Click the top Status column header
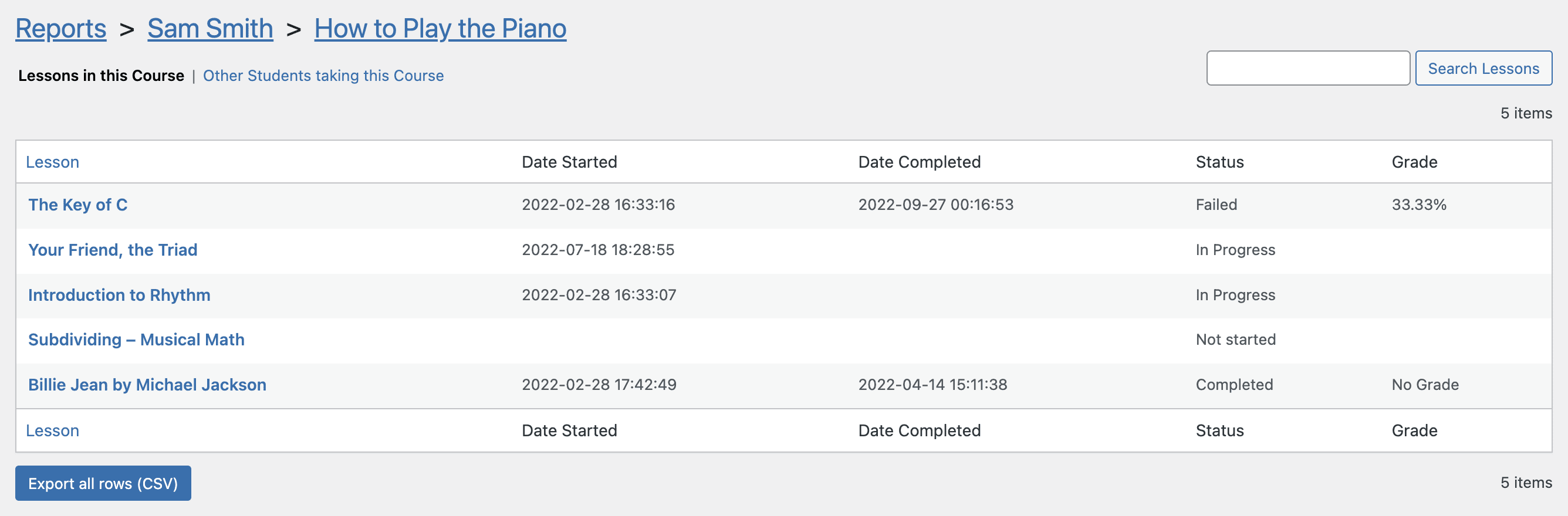Viewport: 1568px width, 516px height. point(1219,162)
